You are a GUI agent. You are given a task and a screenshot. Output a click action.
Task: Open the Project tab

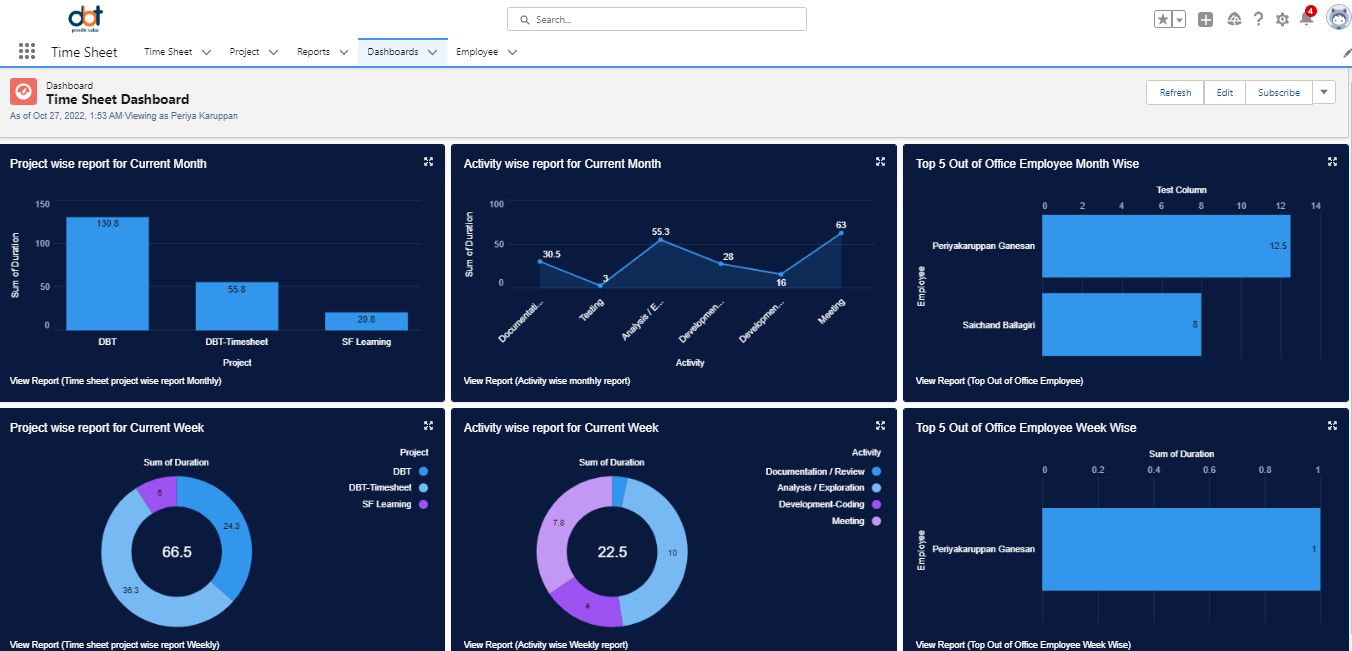244,52
